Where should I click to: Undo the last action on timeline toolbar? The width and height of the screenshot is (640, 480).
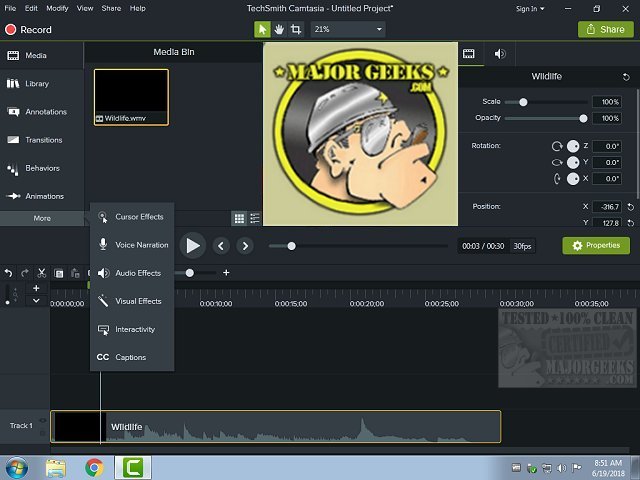9,273
